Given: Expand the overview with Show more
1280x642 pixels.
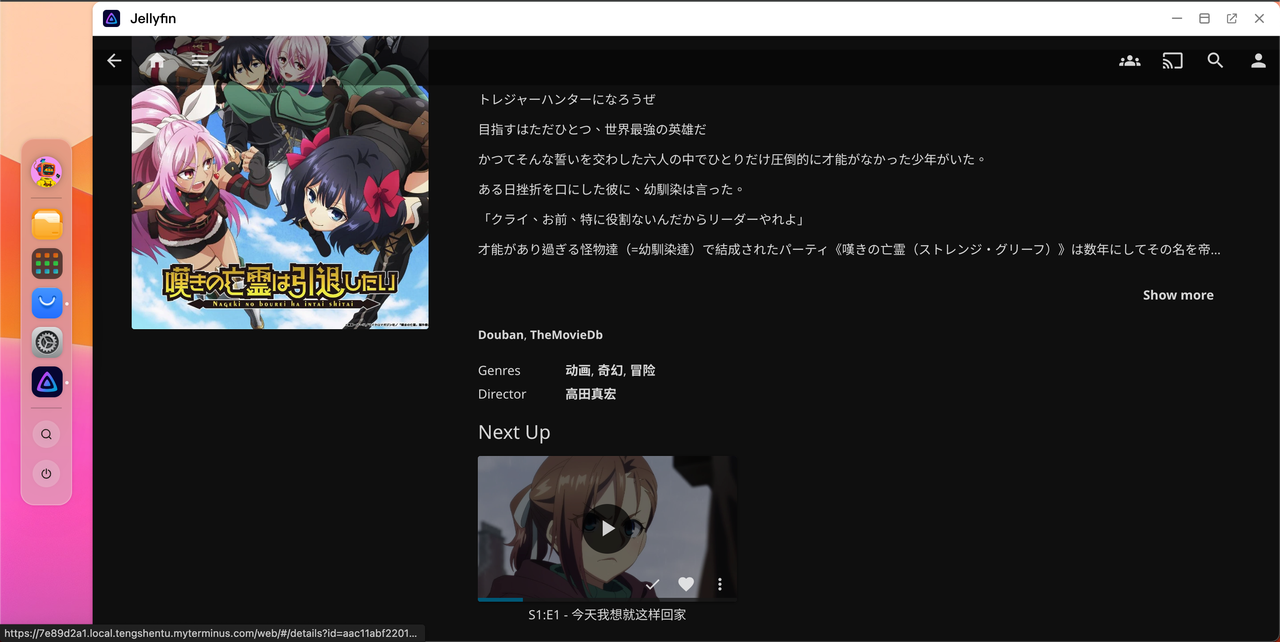Looking at the screenshot, I should click(x=1177, y=295).
